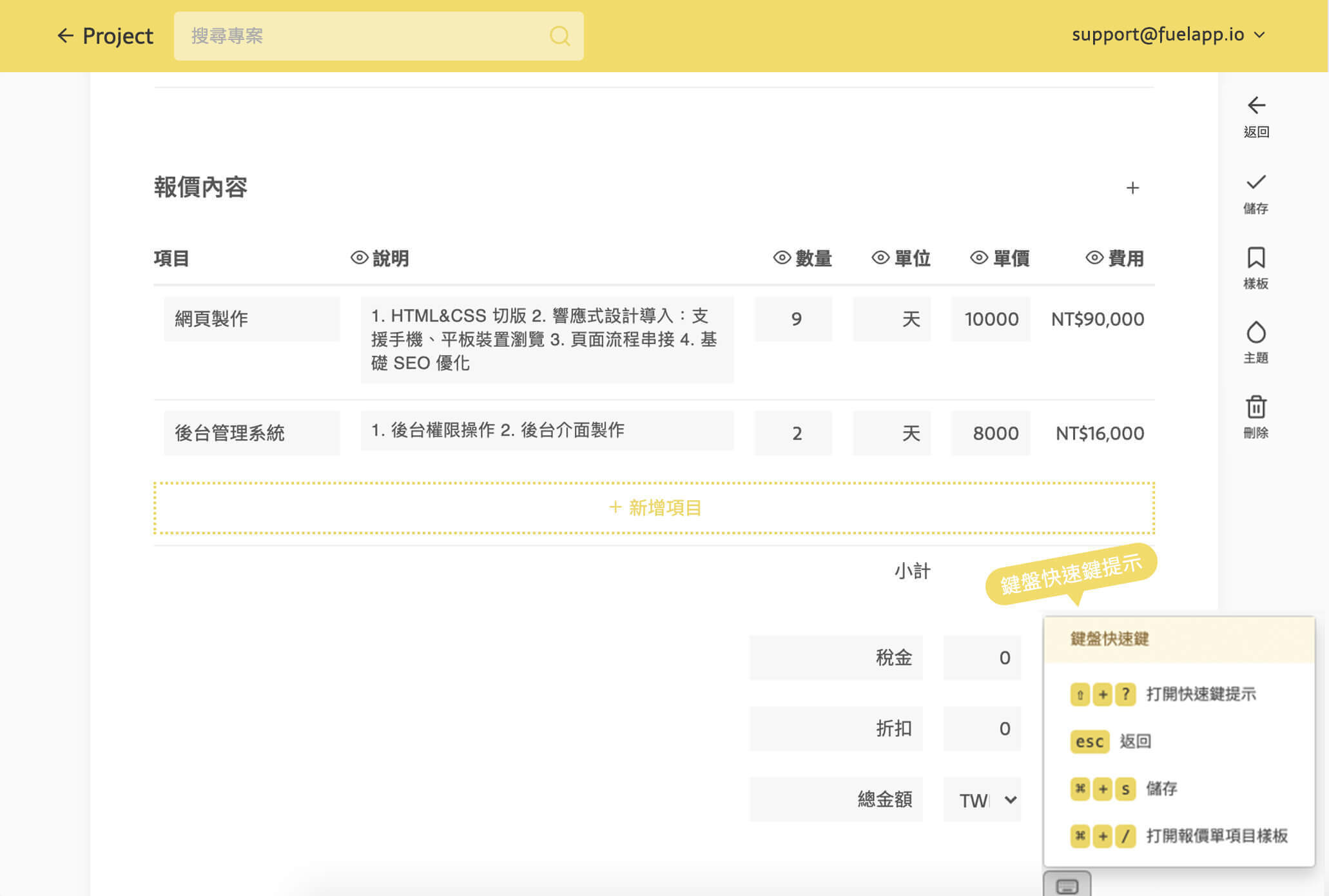Image resolution: width=1329 pixels, height=896 pixels.
Task: Select the 儲存 shortcut entry in popup
Action: [x=1161, y=788]
